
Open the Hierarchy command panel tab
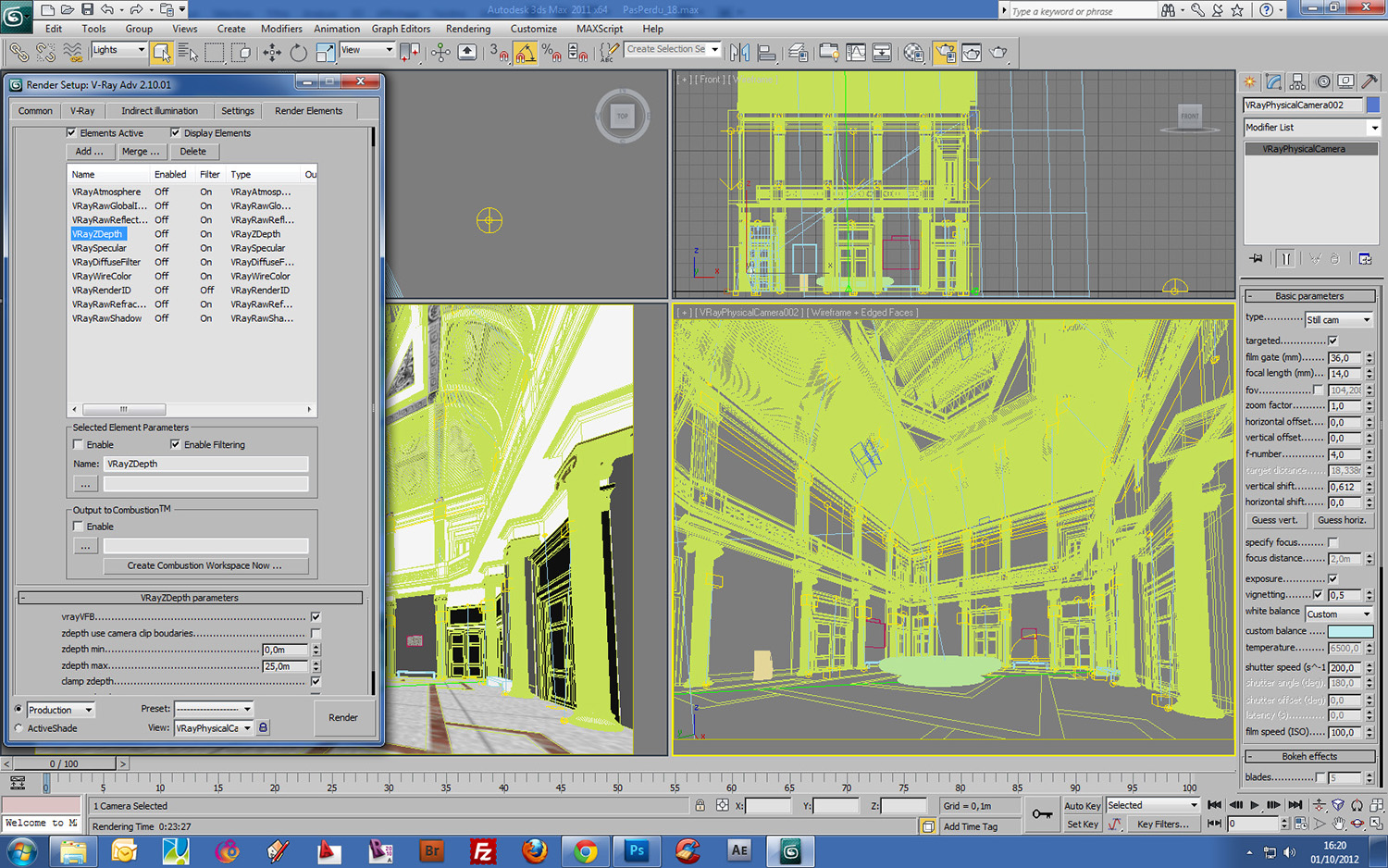click(x=1297, y=81)
